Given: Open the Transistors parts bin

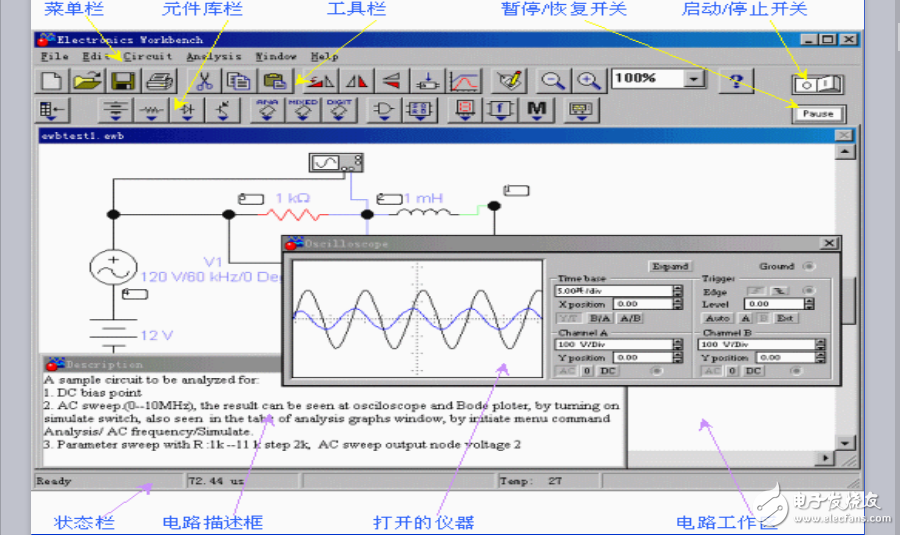Looking at the screenshot, I should click(x=223, y=110).
